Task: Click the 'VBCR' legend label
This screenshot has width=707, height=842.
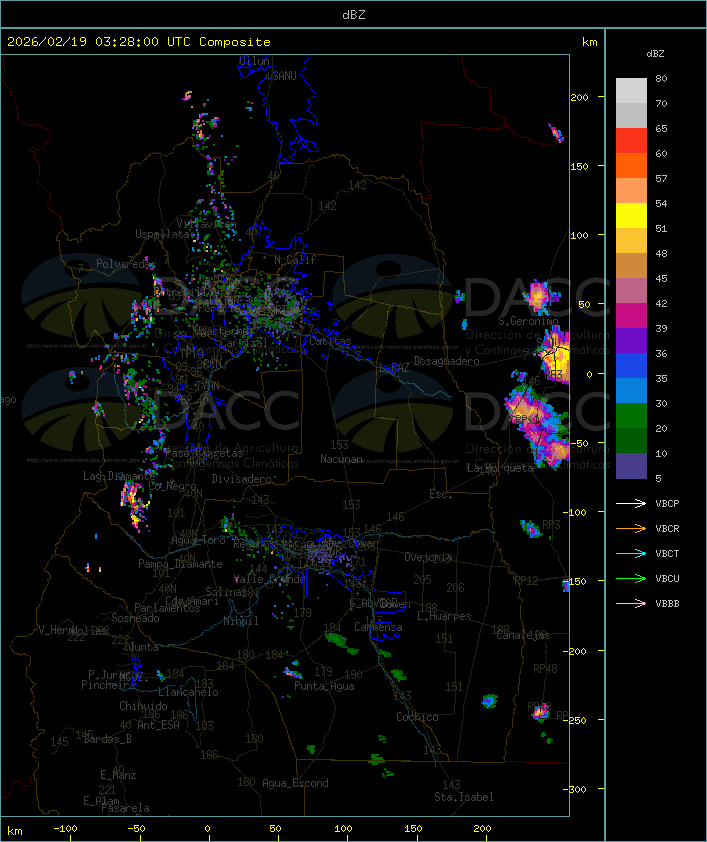Action: click(667, 528)
